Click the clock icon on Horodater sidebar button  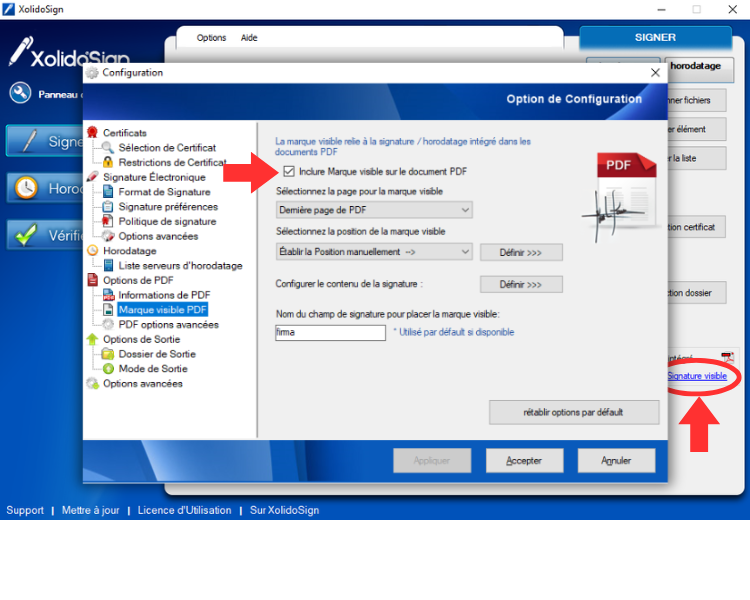pyautogui.click(x=26, y=188)
